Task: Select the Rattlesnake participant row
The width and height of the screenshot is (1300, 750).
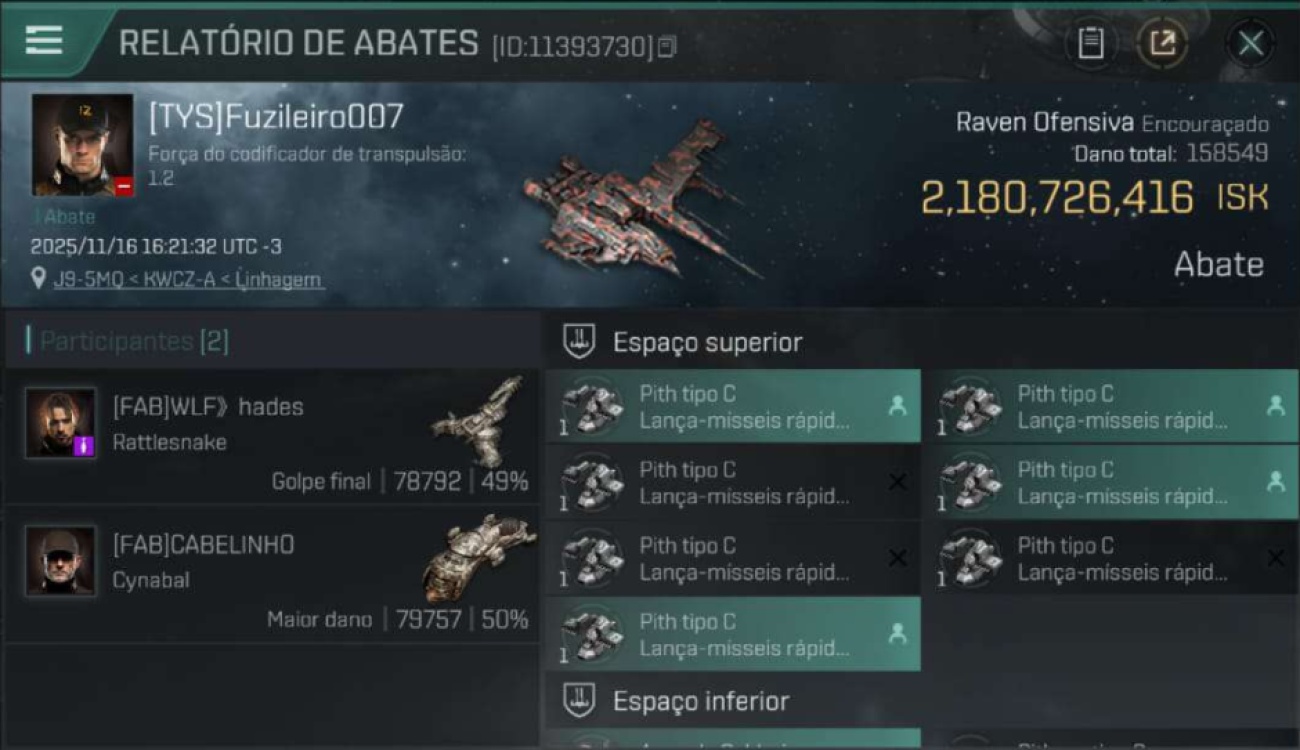Action: (x=272, y=436)
